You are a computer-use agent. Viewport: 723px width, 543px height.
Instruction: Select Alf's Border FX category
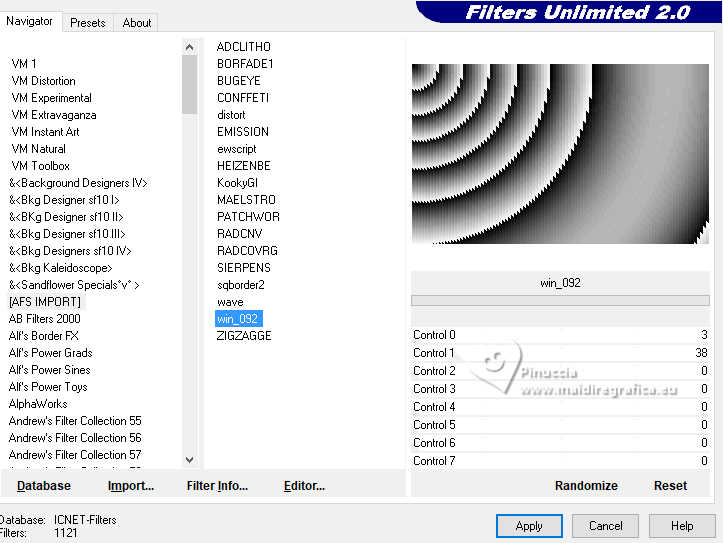coord(43,336)
